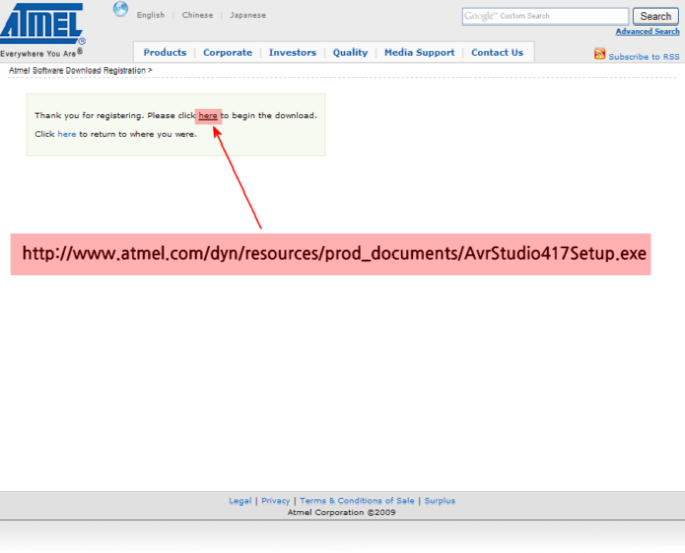Click Atmel Software Download Registration breadcrumb
Image resolution: width=685 pixels, height=553 pixels.
click(x=77, y=70)
